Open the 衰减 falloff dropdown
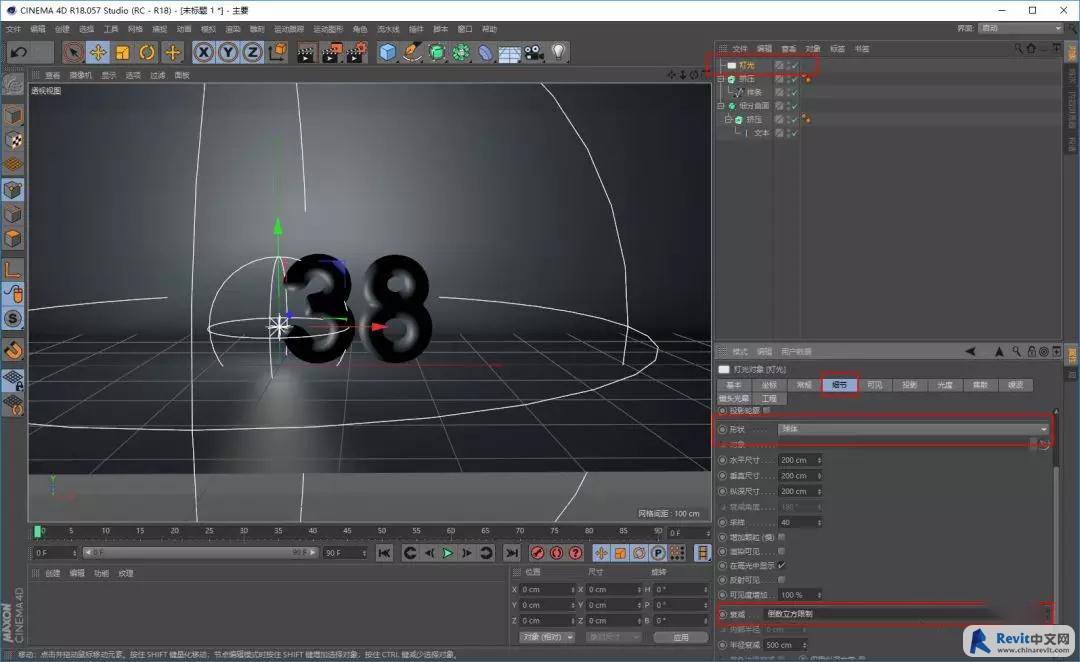This screenshot has width=1080, height=662. [x=907, y=614]
